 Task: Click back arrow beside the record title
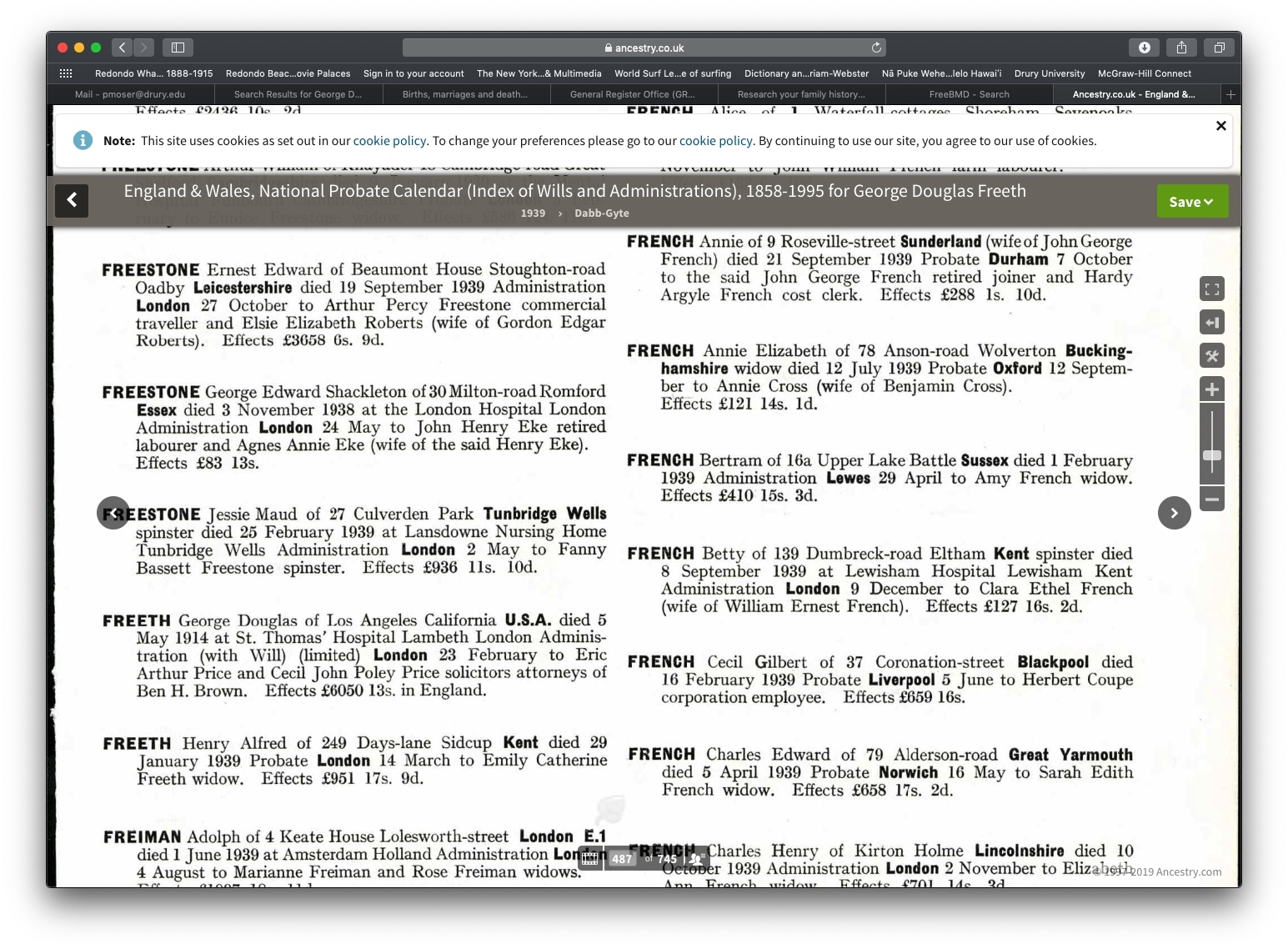(72, 200)
